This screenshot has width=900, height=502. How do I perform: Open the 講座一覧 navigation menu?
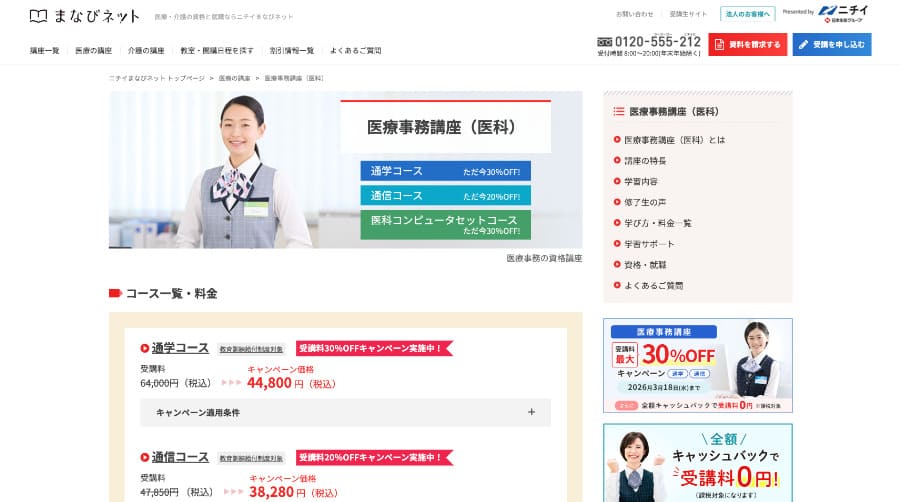pos(44,50)
